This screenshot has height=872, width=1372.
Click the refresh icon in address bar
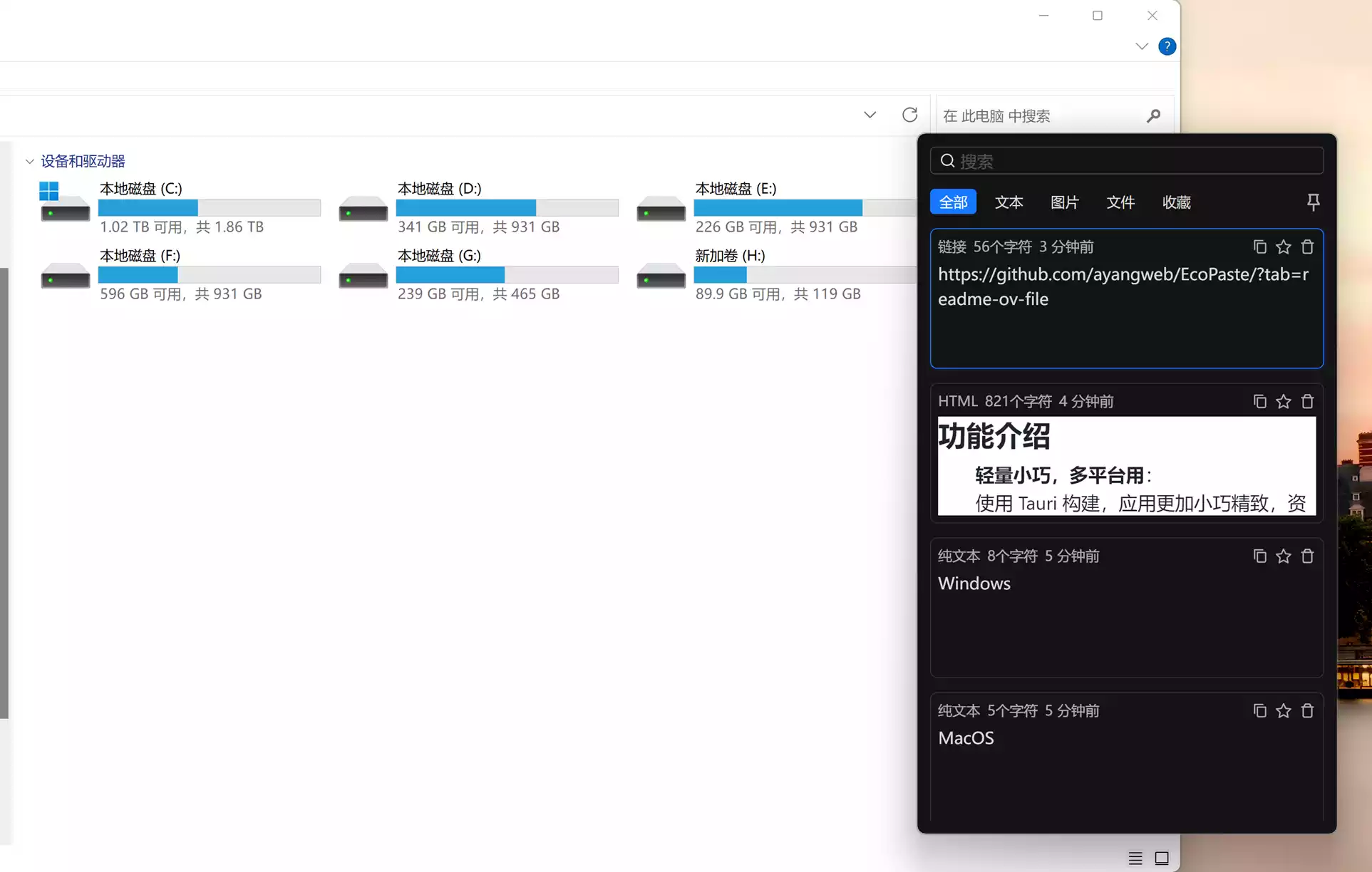(x=909, y=115)
